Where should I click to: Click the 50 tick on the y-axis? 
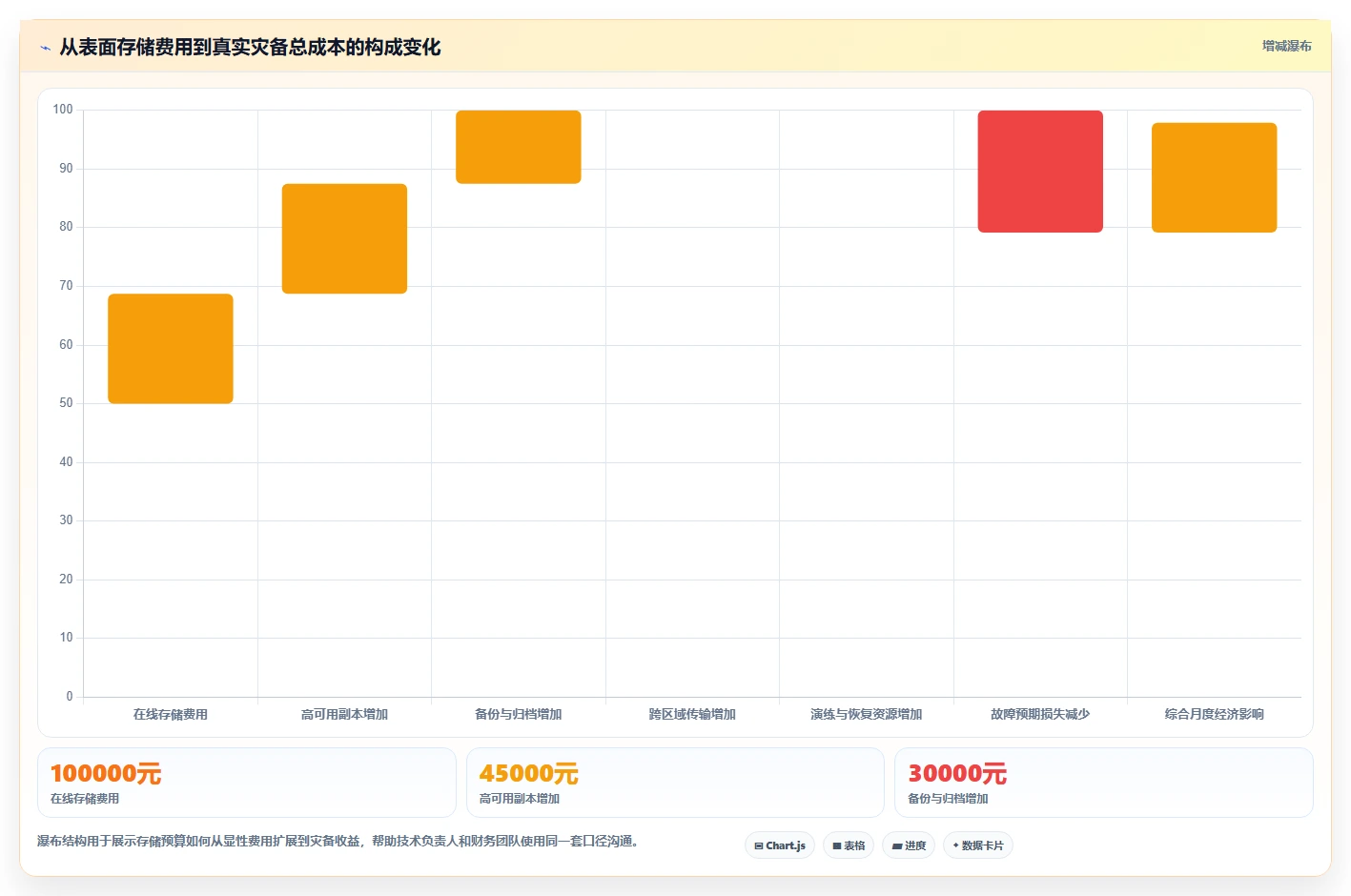point(66,403)
